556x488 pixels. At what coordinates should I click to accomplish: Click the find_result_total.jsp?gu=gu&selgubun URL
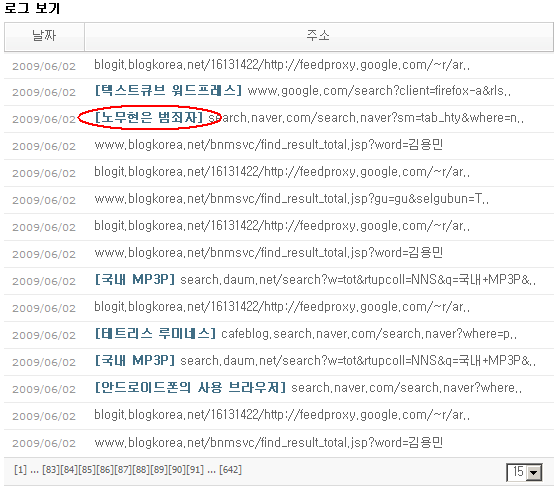click(291, 199)
